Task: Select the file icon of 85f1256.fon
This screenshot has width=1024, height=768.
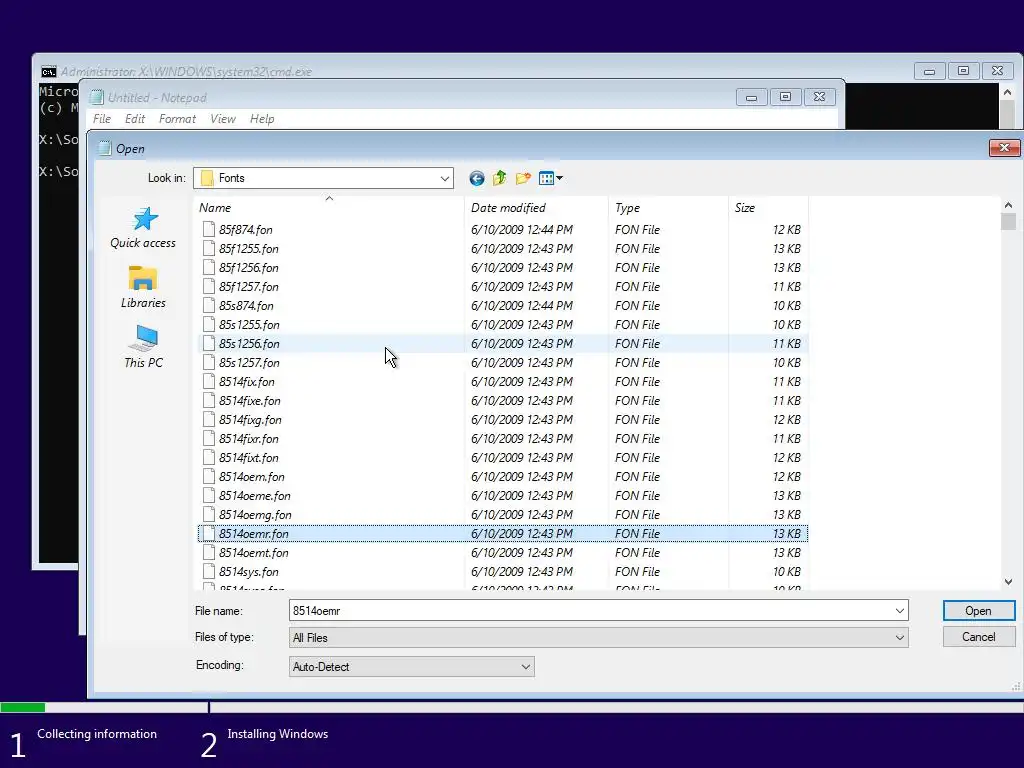Action: (208, 267)
